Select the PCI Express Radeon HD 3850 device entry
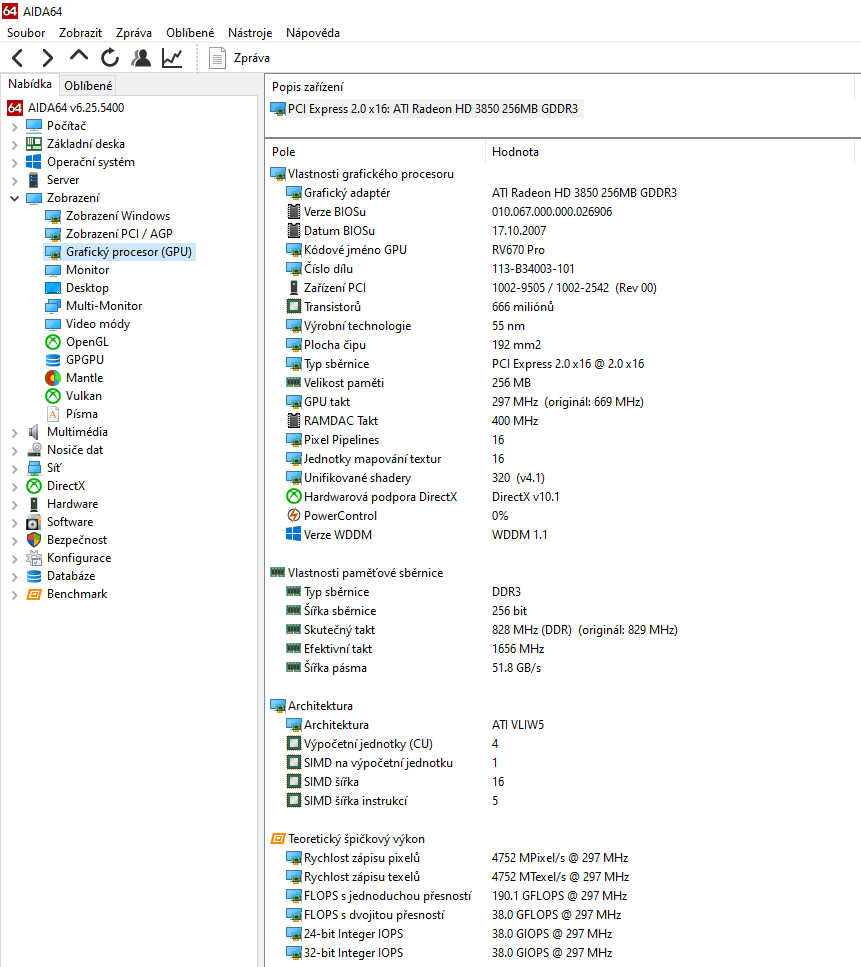 pos(432,109)
